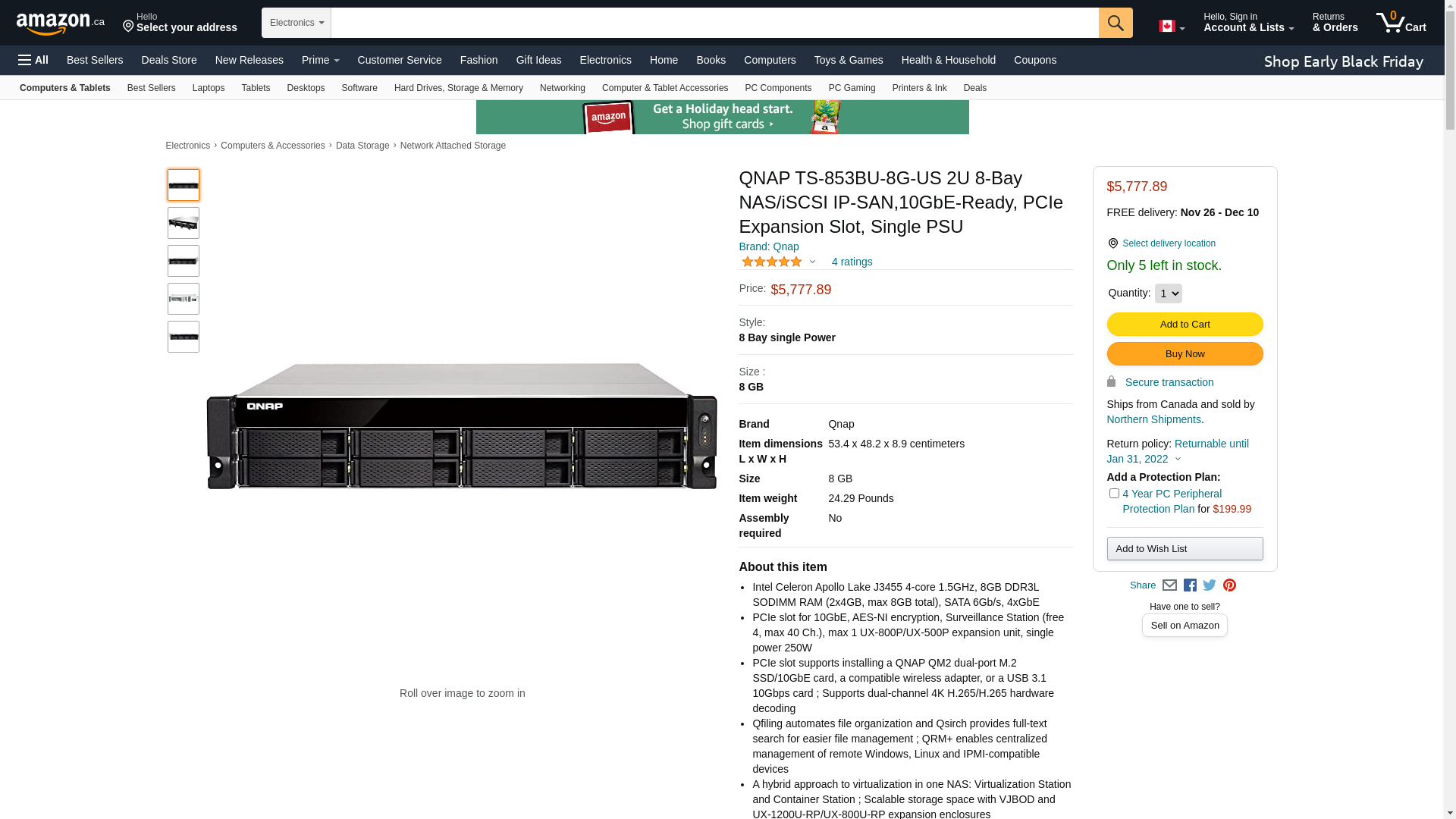Click the magnifying glass search button
Viewport: 1456px width, 819px height.
point(1115,23)
